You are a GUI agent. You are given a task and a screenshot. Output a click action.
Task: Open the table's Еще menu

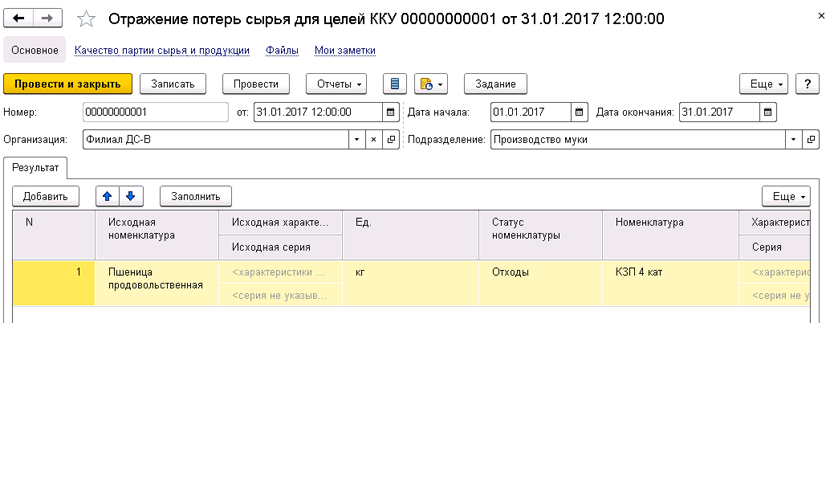click(x=786, y=196)
